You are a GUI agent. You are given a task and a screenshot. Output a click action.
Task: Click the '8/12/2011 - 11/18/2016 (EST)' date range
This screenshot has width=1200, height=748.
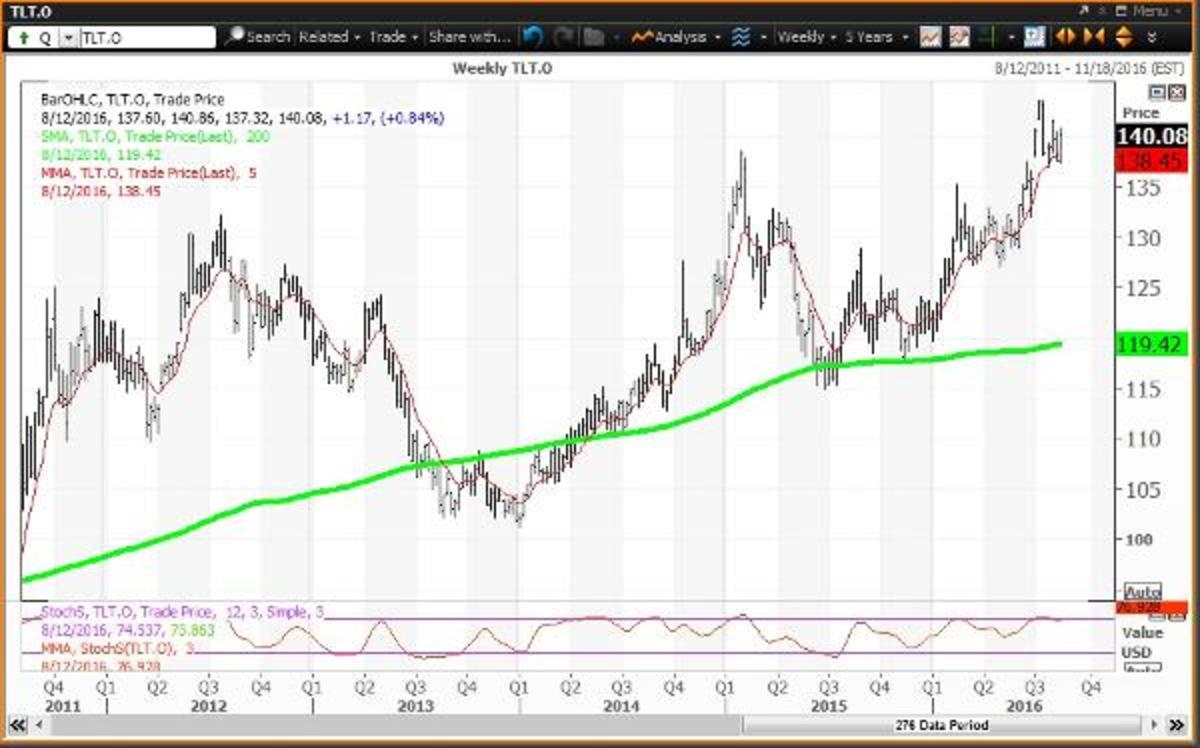pyautogui.click(x=1089, y=67)
